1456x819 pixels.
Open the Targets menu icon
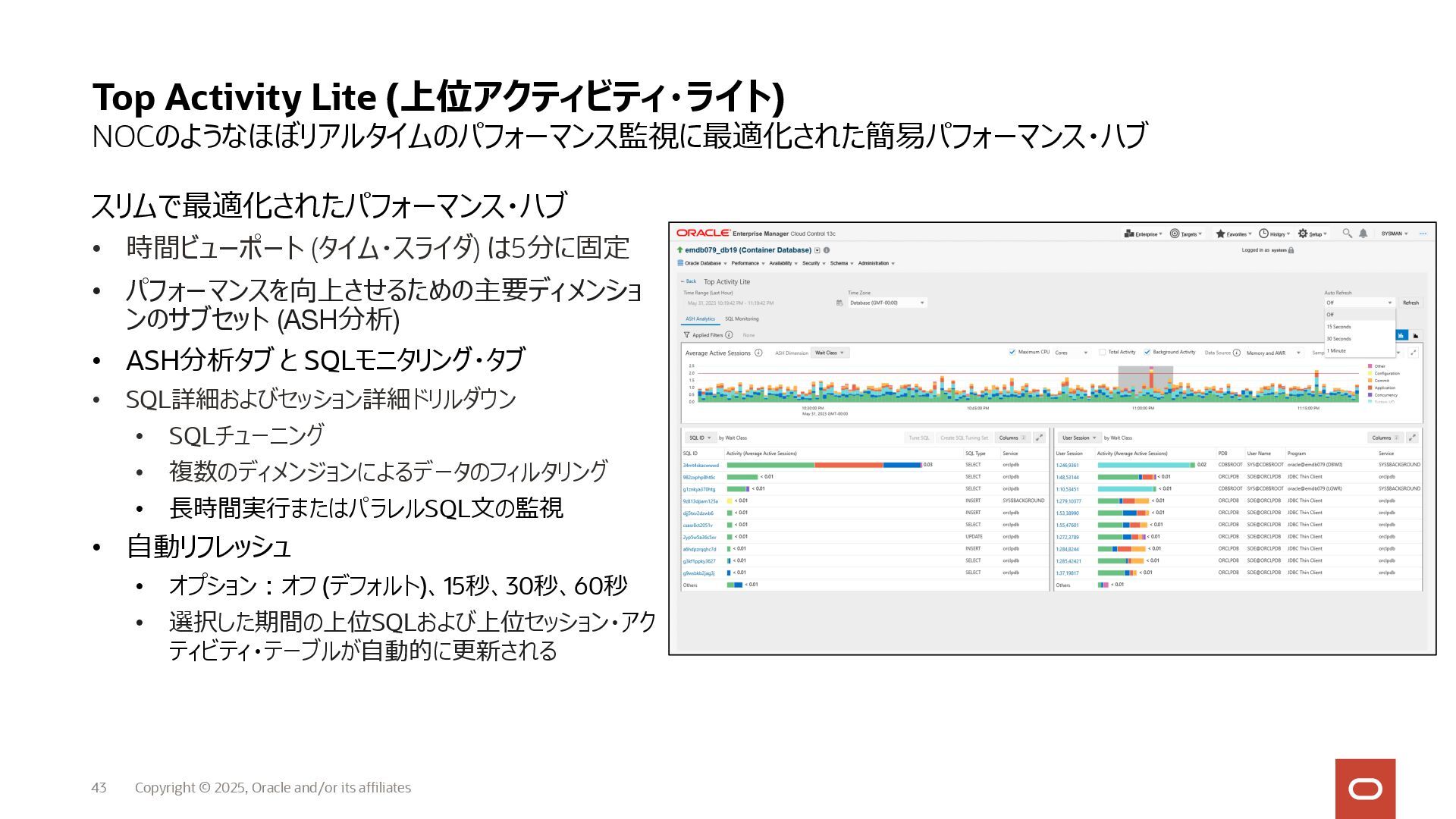point(1175,234)
